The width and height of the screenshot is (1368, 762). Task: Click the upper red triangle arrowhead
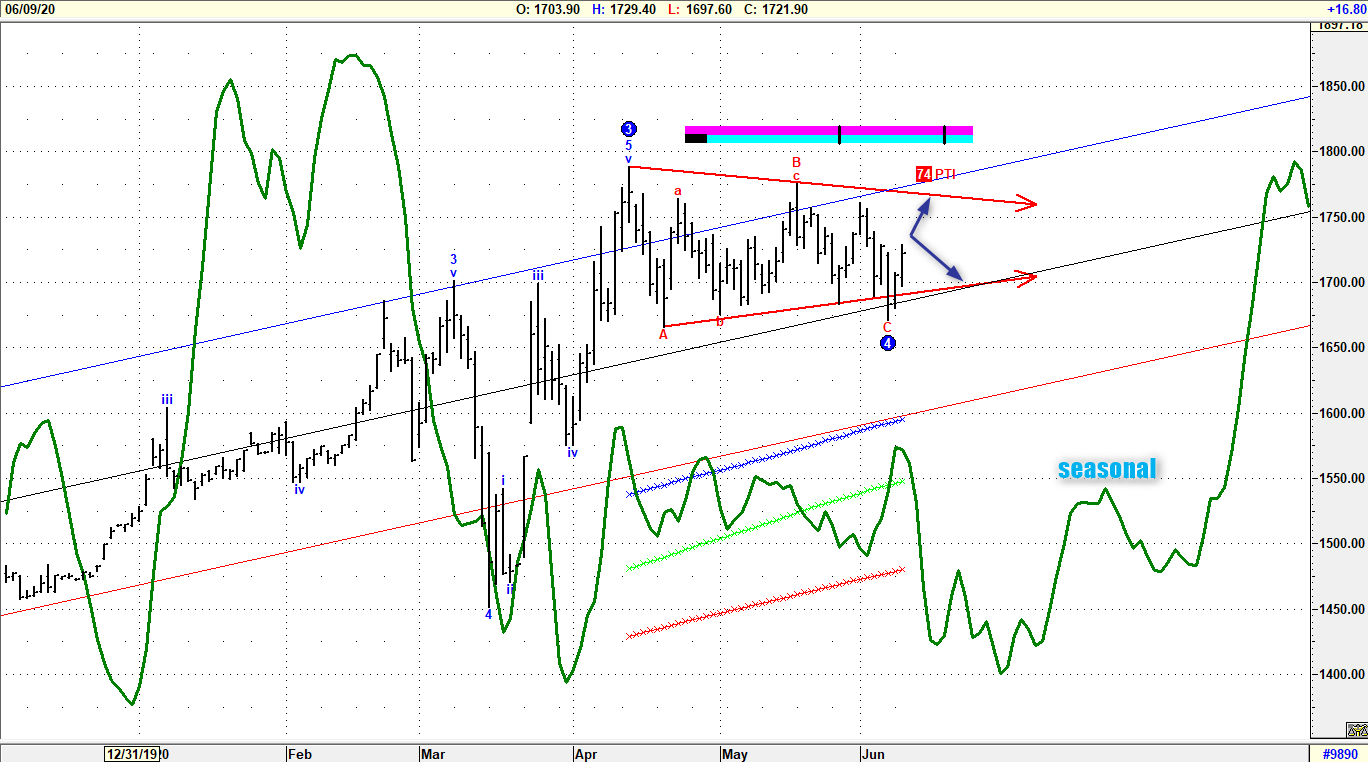(1026, 205)
